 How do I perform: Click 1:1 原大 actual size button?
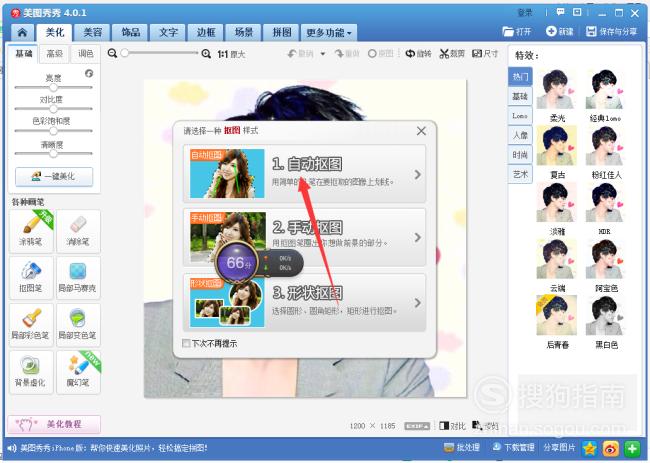coord(231,54)
